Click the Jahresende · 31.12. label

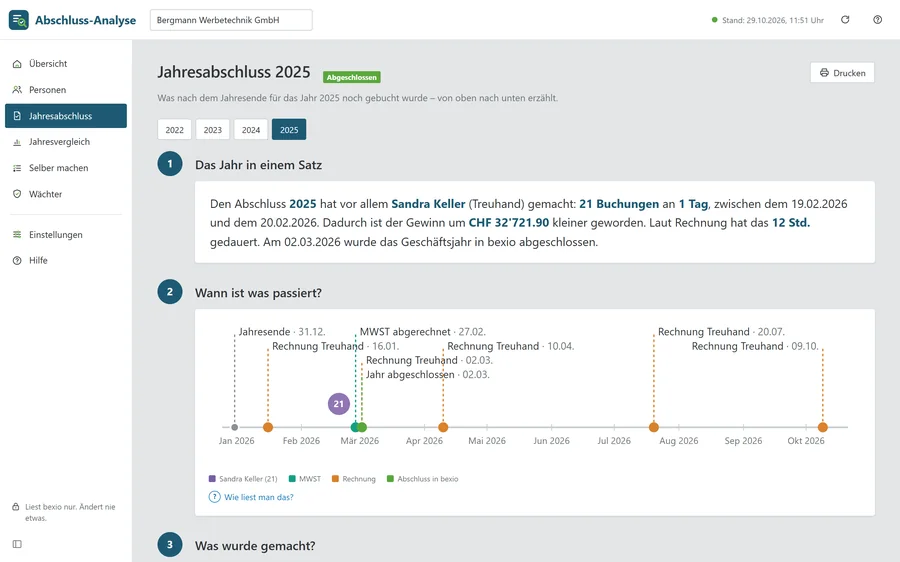pyautogui.click(x=282, y=332)
